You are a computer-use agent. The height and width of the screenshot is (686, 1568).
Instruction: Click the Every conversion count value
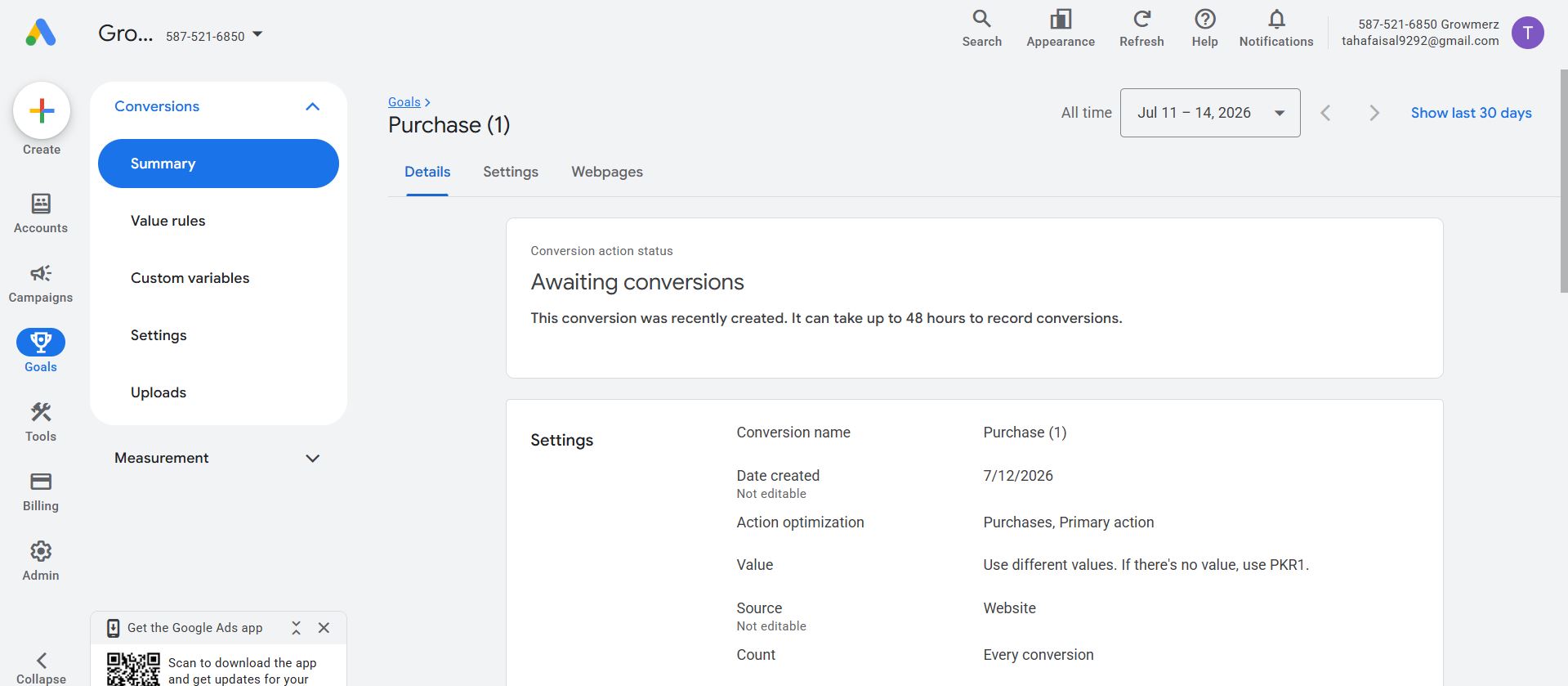tap(1039, 655)
